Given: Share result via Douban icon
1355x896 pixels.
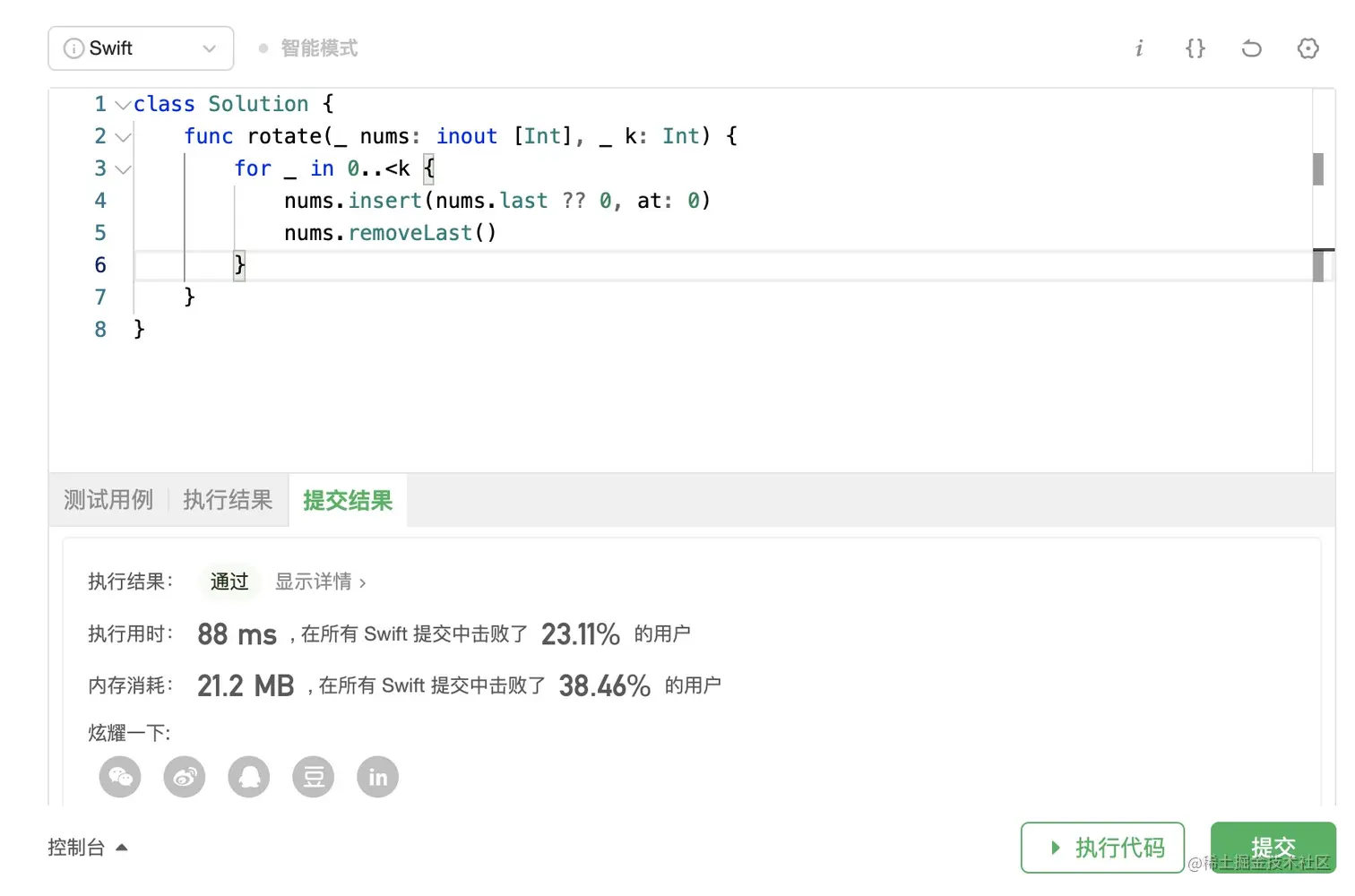Looking at the screenshot, I should pyautogui.click(x=314, y=777).
